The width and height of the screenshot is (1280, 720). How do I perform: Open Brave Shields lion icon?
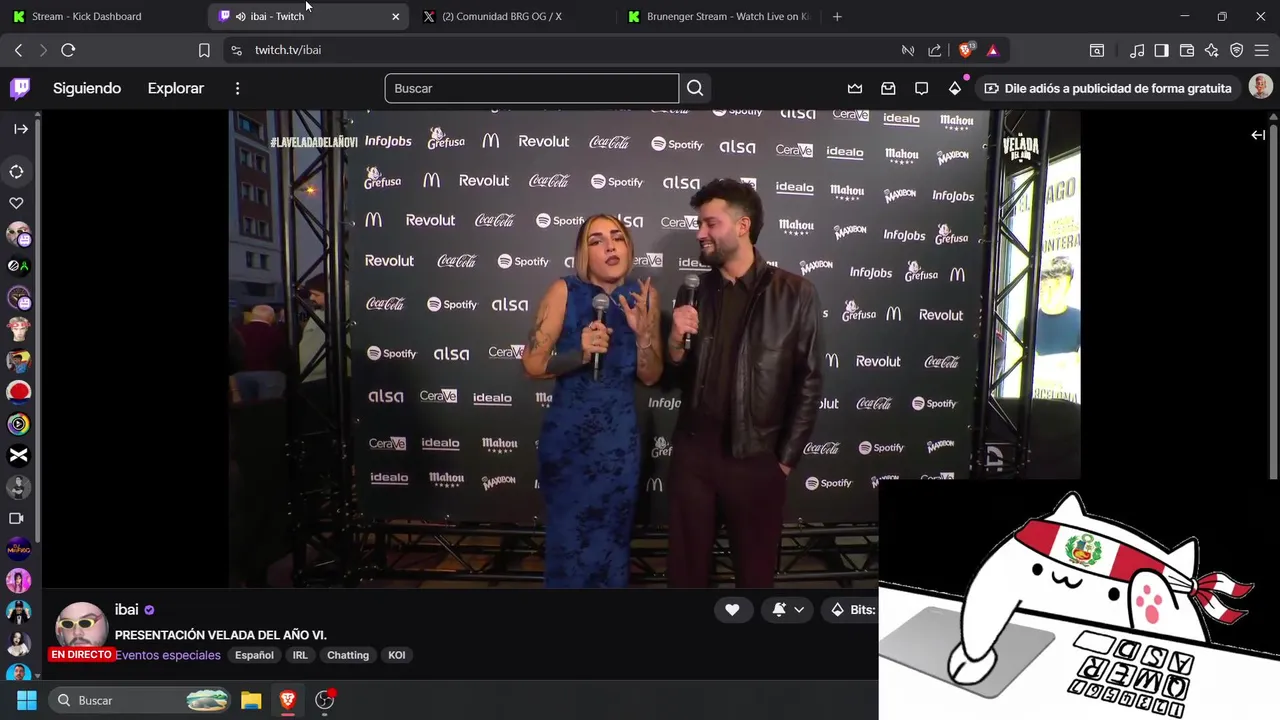pos(967,50)
